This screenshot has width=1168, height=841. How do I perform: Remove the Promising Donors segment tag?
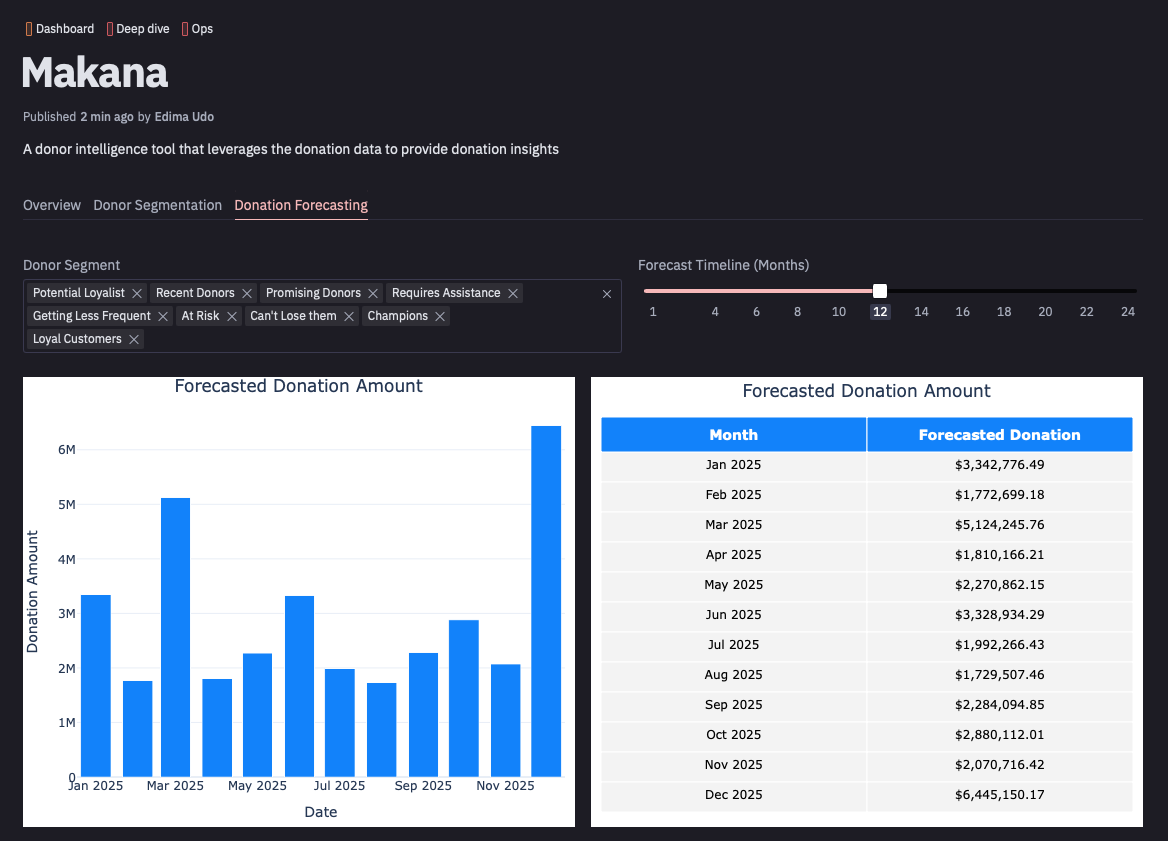(373, 293)
